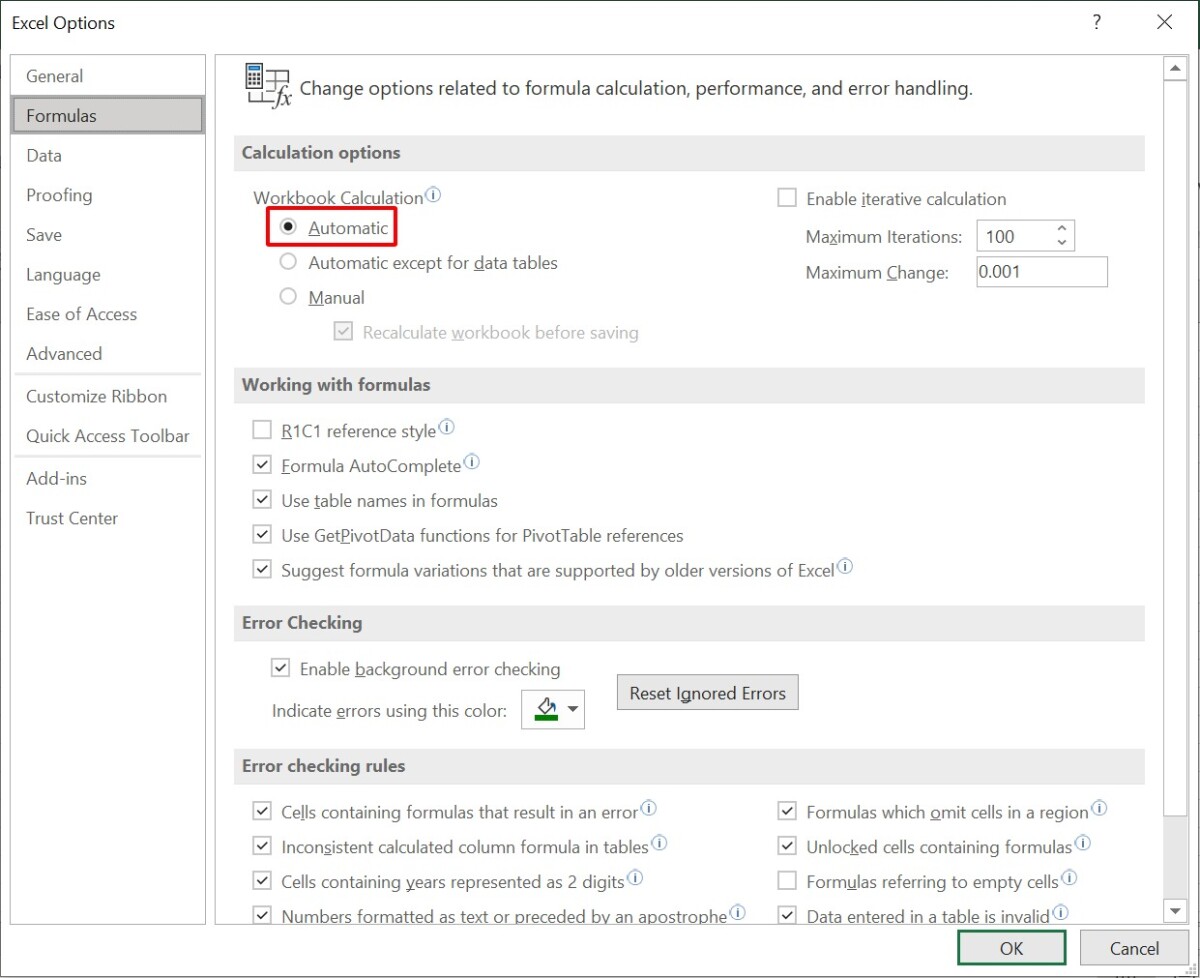Close the Excel Options dialog
Viewport: 1200px width, 978px height.
[x=1164, y=22]
